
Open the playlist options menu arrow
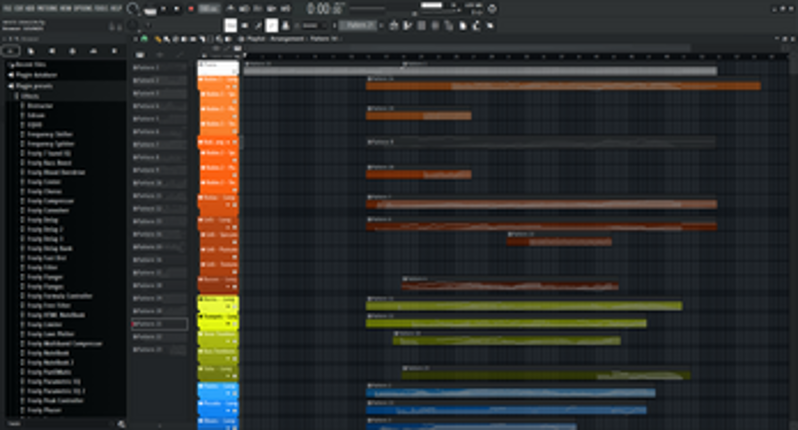click(x=135, y=39)
